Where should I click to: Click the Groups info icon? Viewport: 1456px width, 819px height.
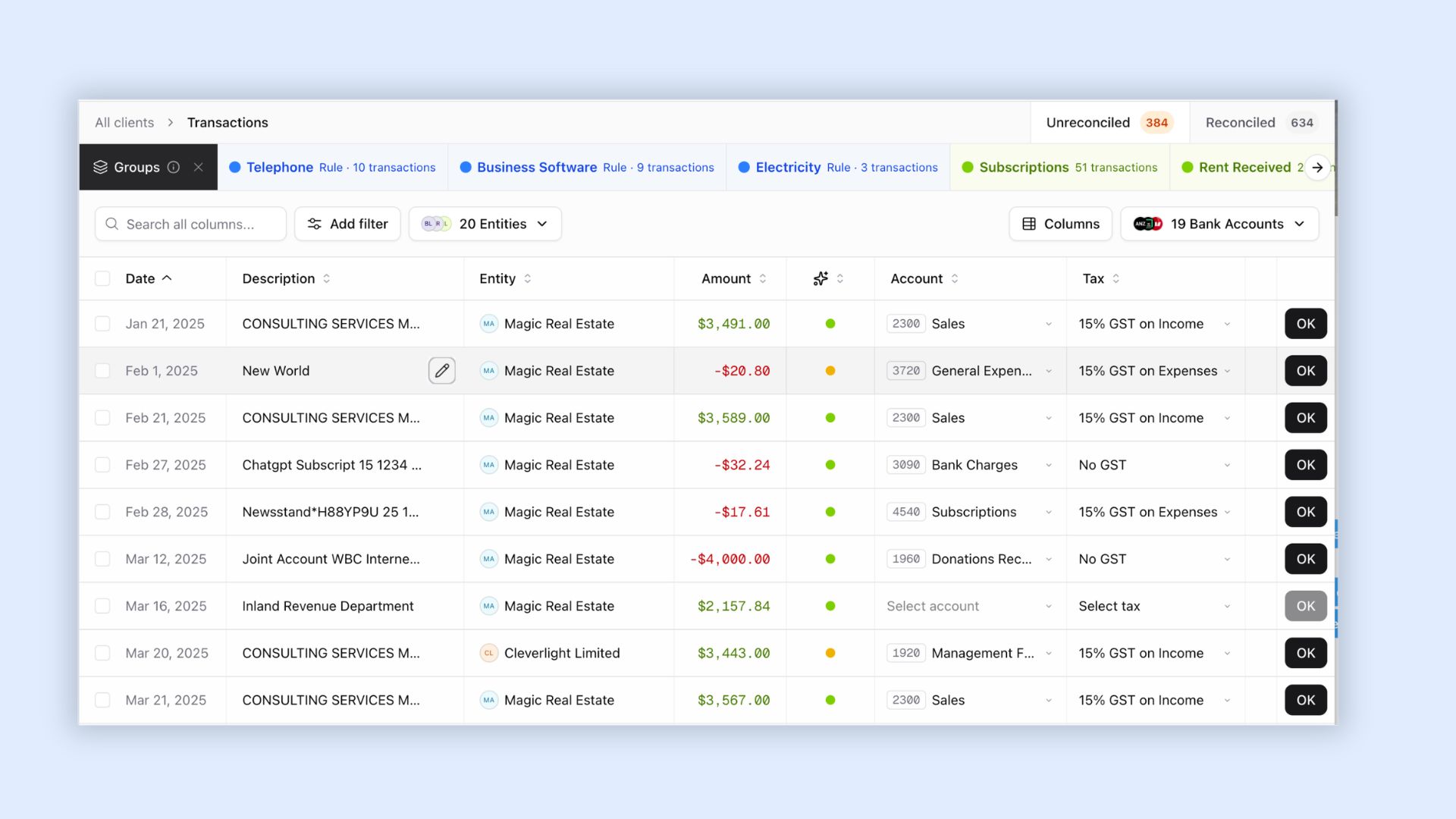coord(174,167)
